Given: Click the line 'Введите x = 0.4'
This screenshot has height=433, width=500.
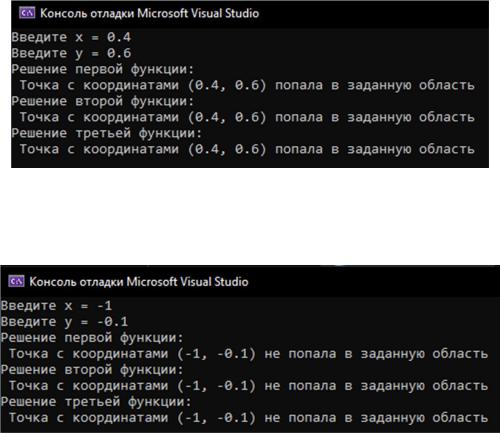Looking at the screenshot, I should pyautogui.click(x=71, y=37).
